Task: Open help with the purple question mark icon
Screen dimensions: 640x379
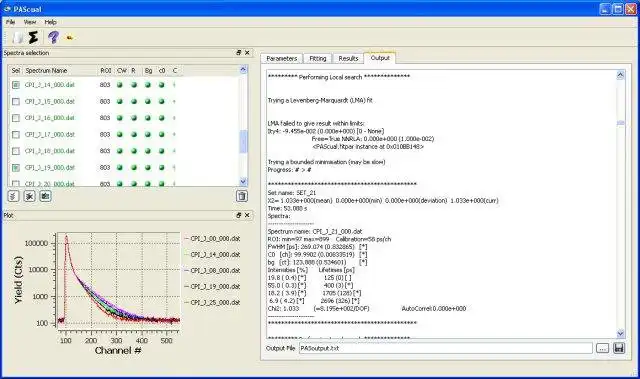Action: click(53, 38)
